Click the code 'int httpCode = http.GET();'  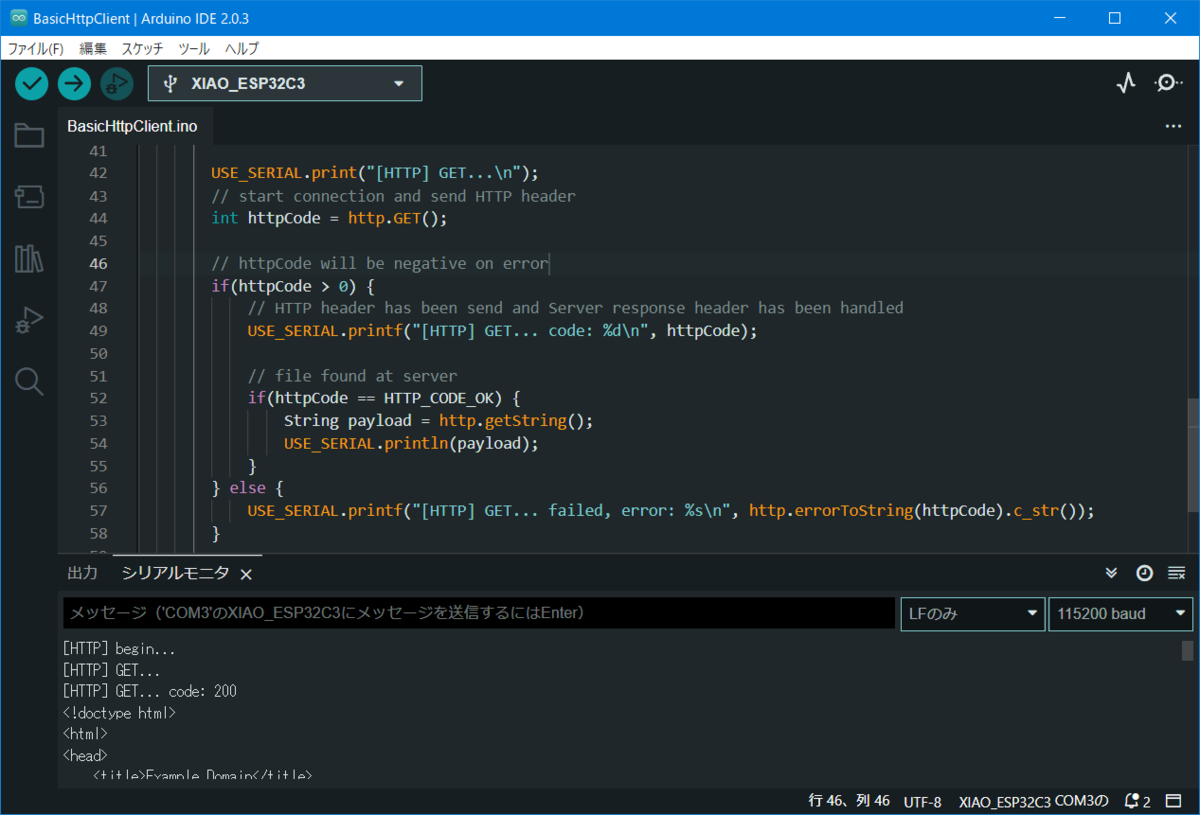coord(329,218)
